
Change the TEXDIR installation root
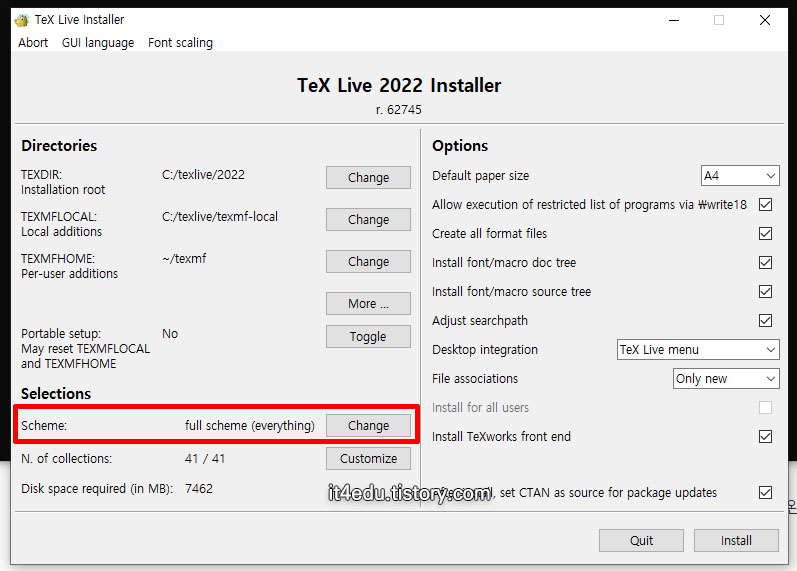pyautogui.click(x=368, y=177)
